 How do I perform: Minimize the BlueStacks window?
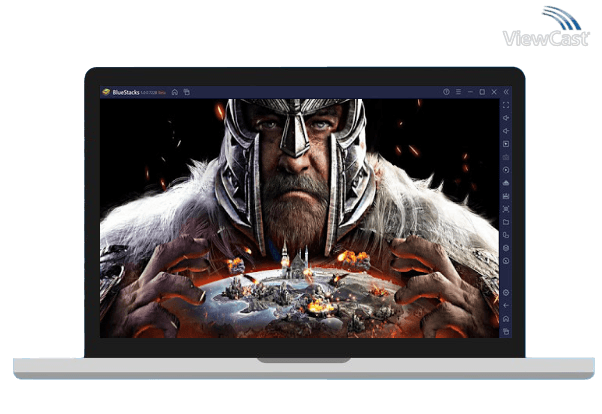click(470, 92)
